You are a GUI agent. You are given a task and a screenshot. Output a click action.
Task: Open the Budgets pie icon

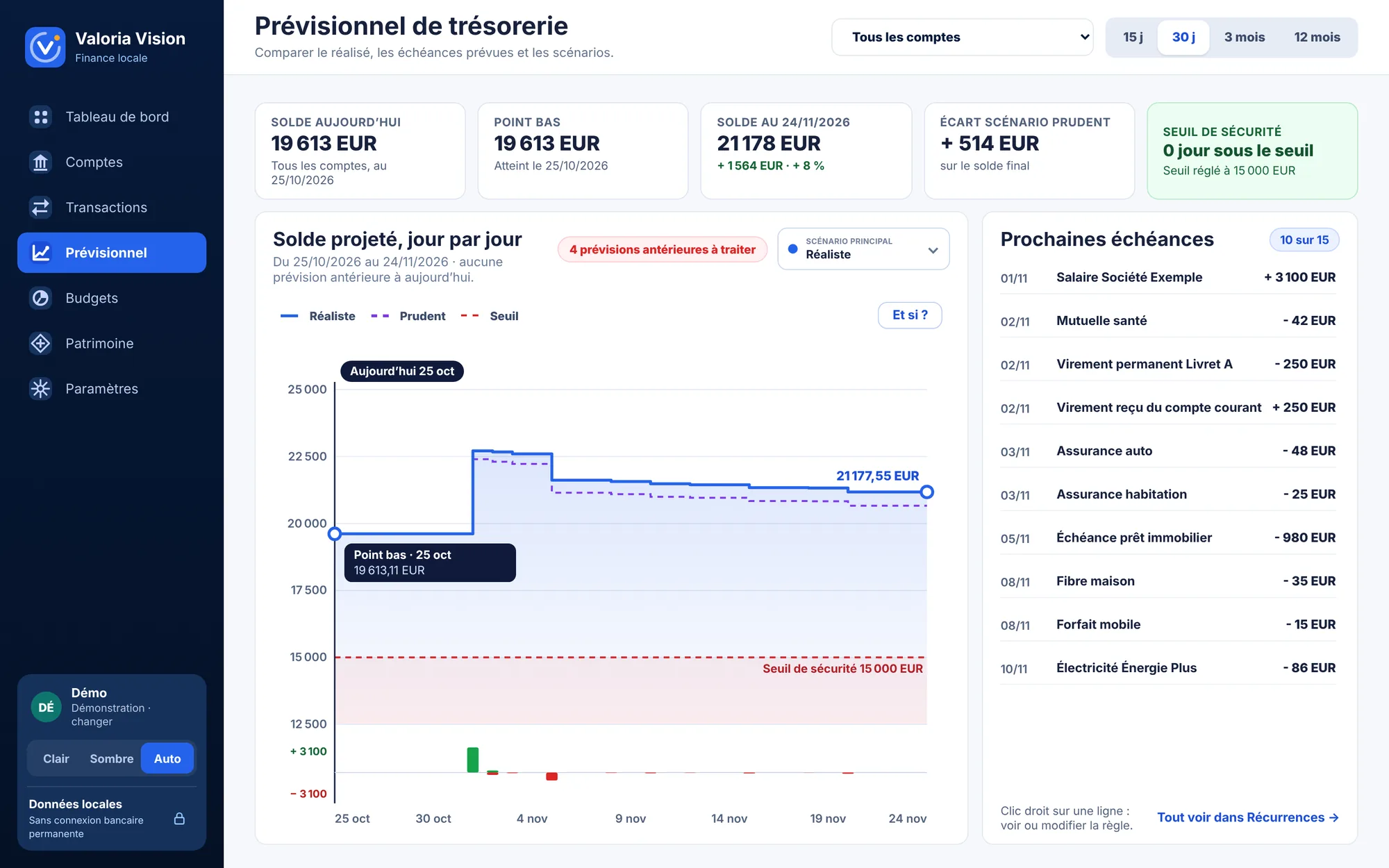coord(41,298)
